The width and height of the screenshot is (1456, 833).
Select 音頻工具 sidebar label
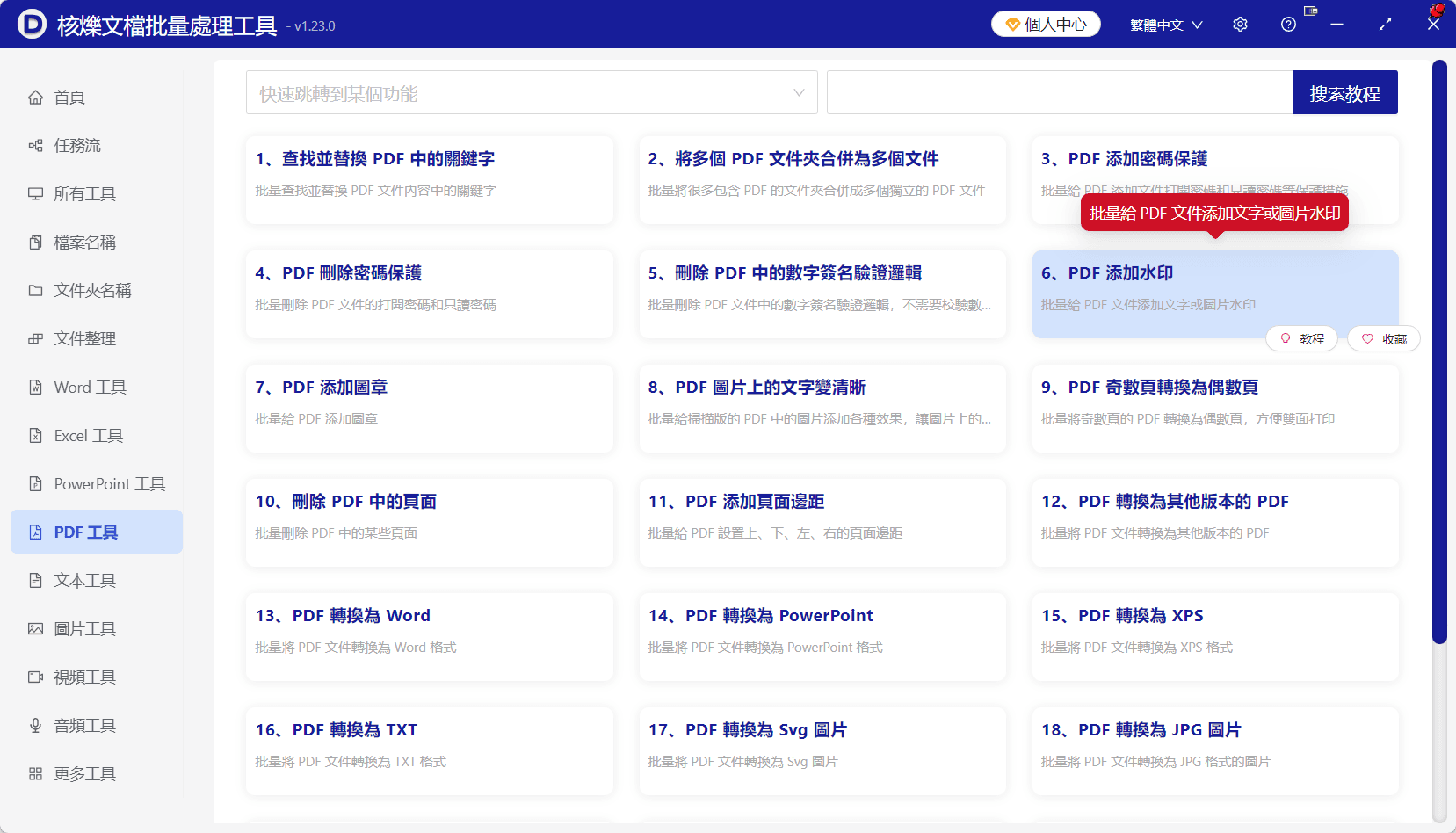coord(85,725)
